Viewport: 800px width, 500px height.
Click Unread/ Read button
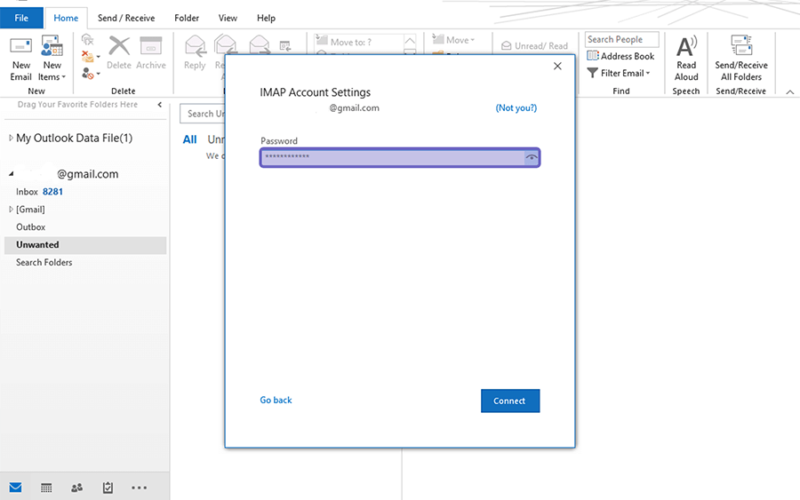535,46
